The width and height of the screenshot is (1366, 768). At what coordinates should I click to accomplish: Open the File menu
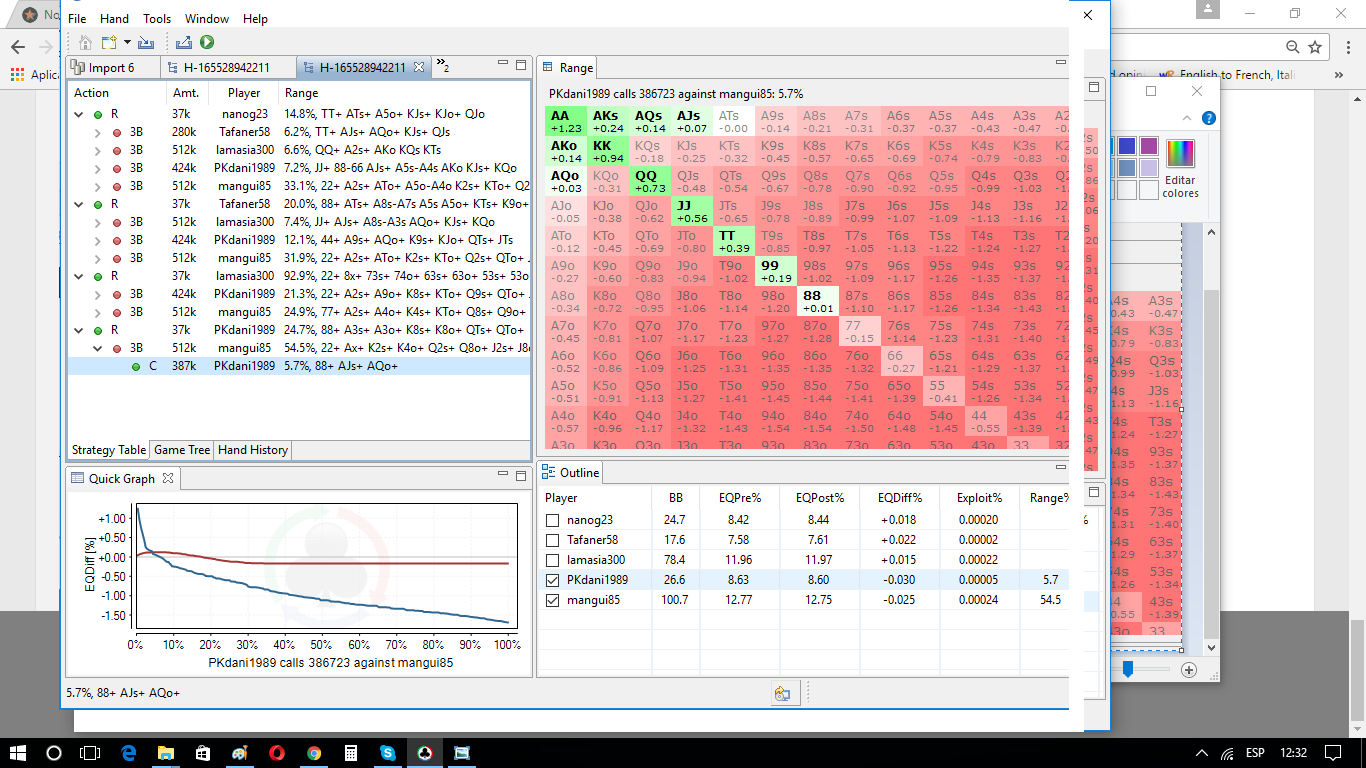77,18
